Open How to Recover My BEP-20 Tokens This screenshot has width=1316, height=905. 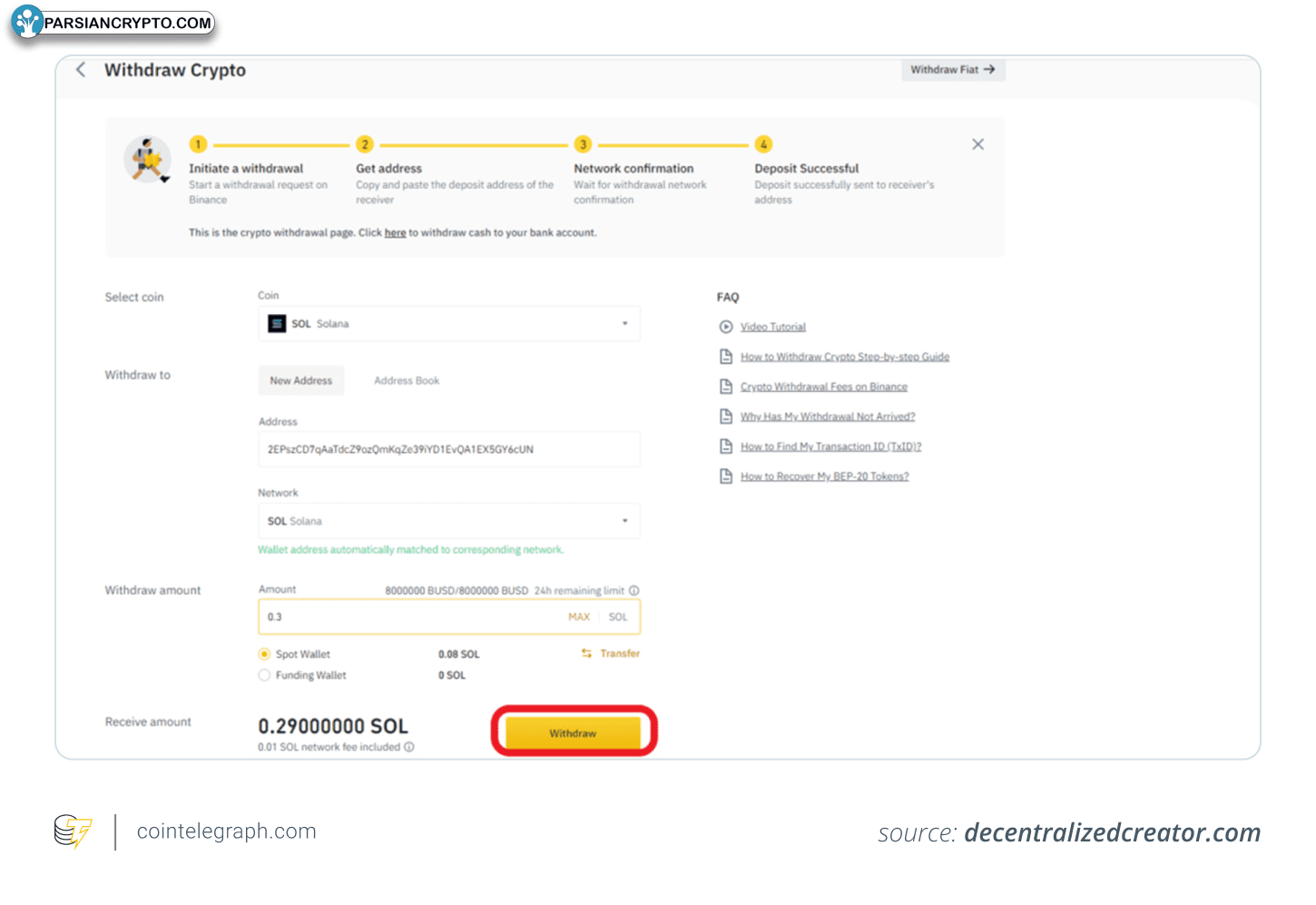click(825, 477)
